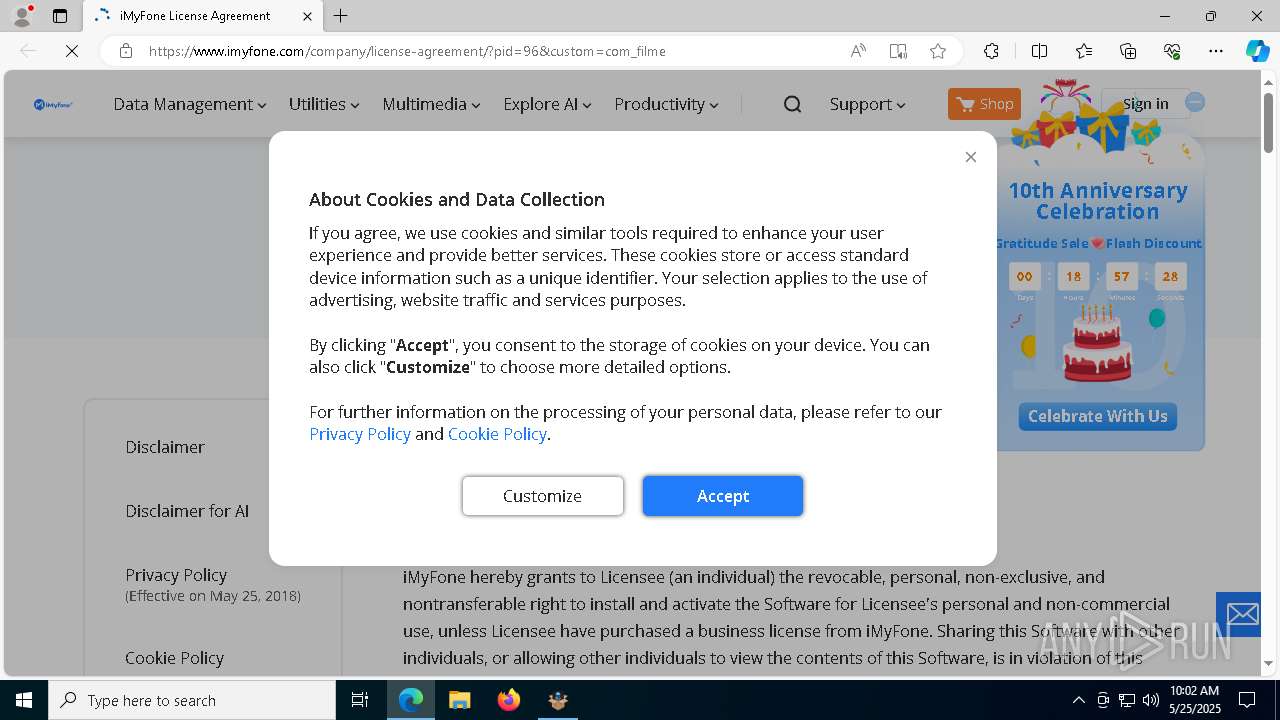Viewport: 1280px width, 720px height.
Task: Open the browser profile icon
Action: tap(22, 16)
